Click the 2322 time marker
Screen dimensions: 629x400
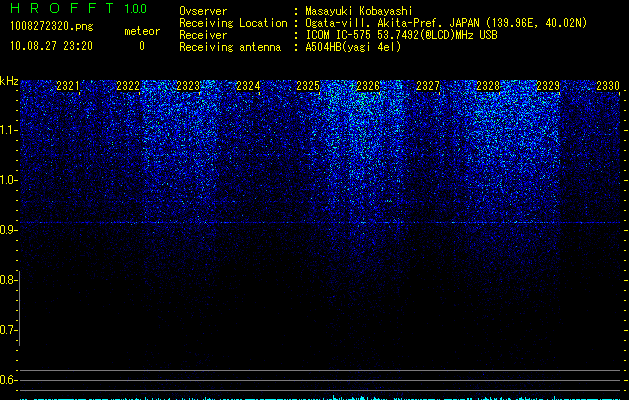pos(128,86)
